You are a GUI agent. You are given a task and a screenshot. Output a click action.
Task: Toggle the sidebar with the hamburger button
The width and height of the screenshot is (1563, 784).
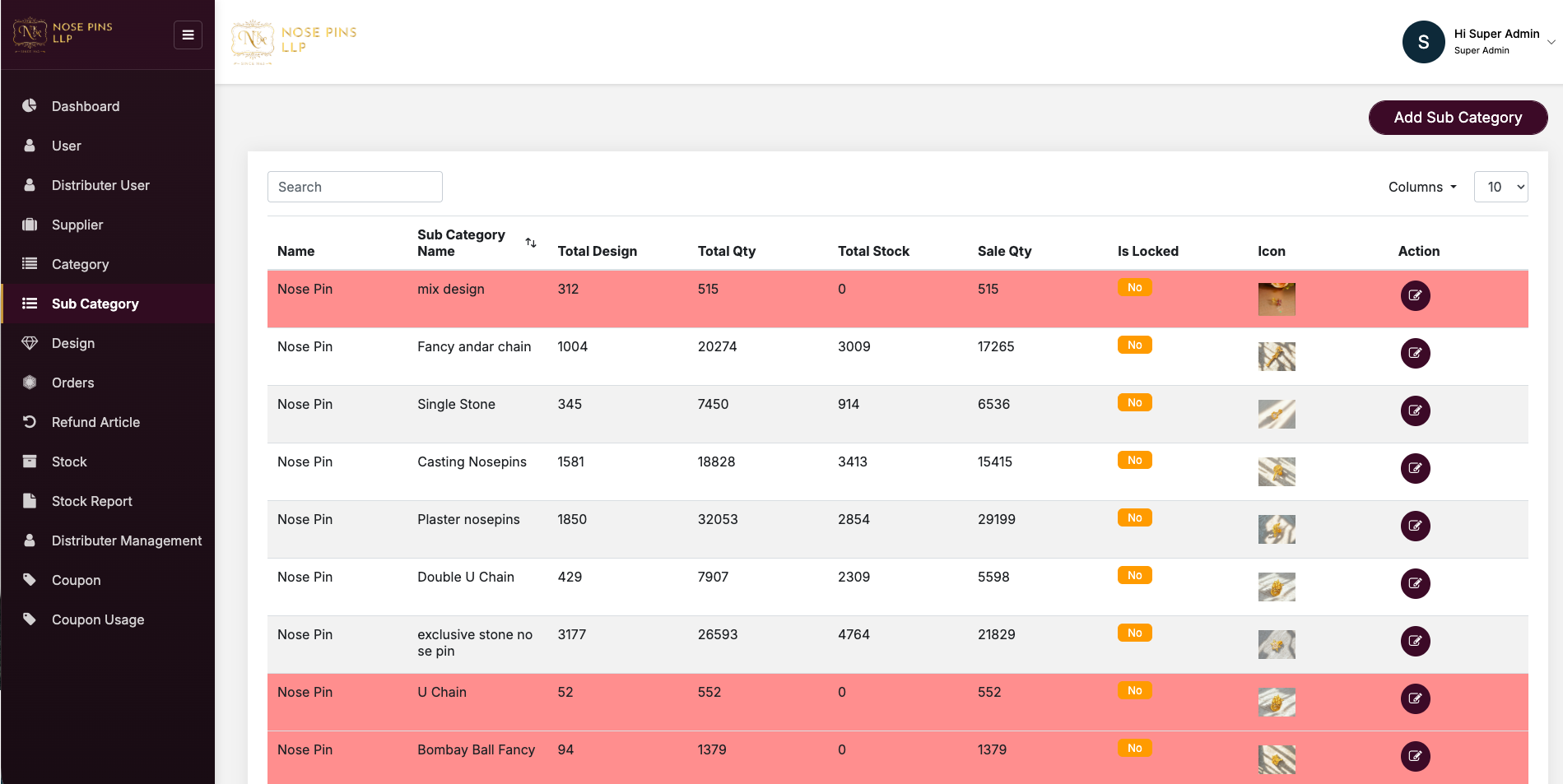click(x=188, y=35)
